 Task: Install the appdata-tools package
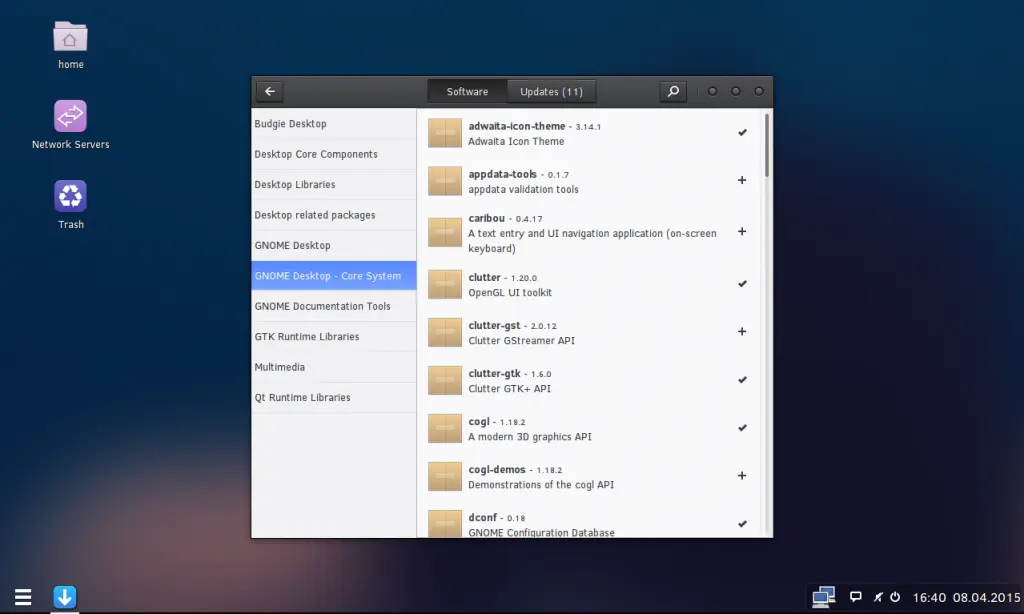coord(742,180)
